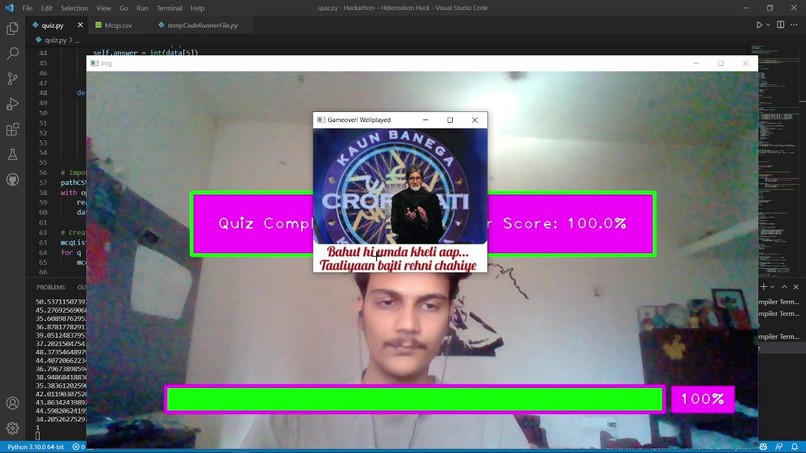Viewport: 806px width, 453px height.
Task: Click terminal output line starting 50.5371
Action: coord(61,301)
